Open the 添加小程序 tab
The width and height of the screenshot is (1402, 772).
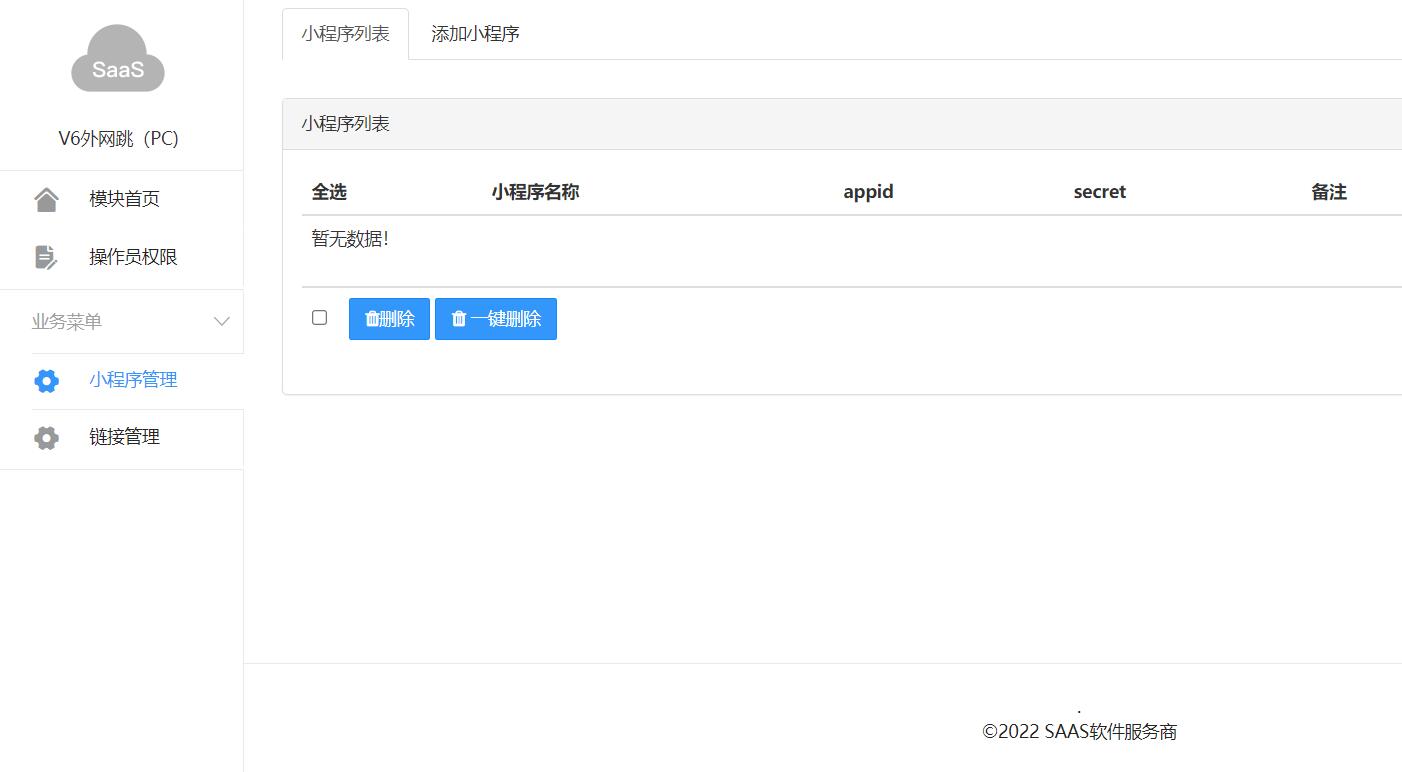click(475, 34)
